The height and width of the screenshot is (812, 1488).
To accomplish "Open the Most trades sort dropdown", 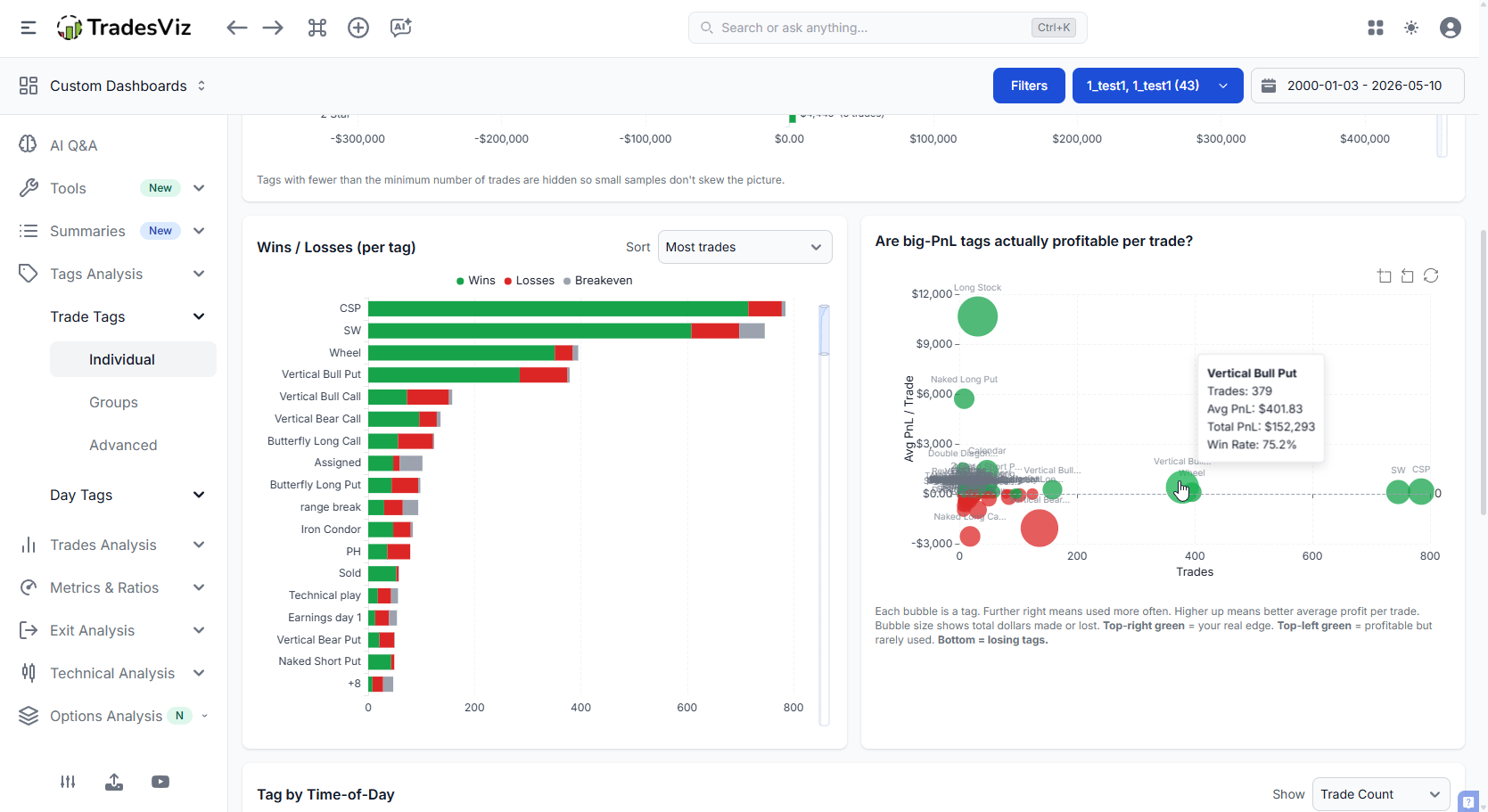I will (x=744, y=247).
